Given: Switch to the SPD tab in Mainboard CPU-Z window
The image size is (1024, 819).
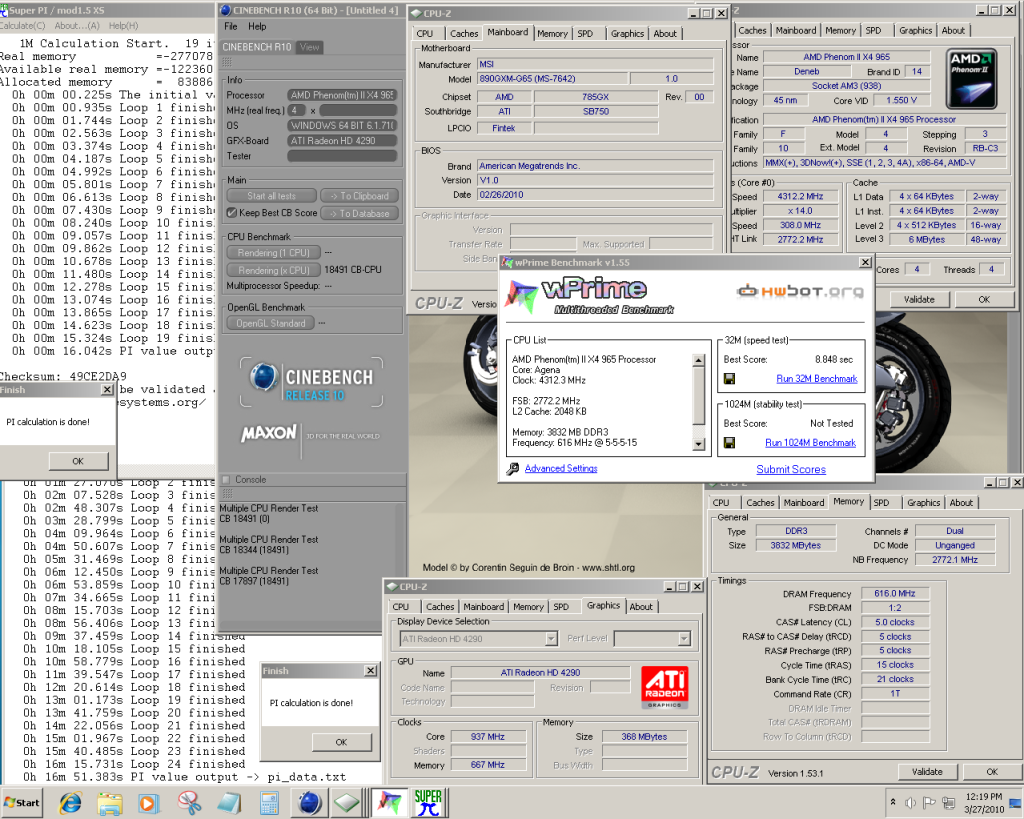Looking at the screenshot, I should [585, 34].
